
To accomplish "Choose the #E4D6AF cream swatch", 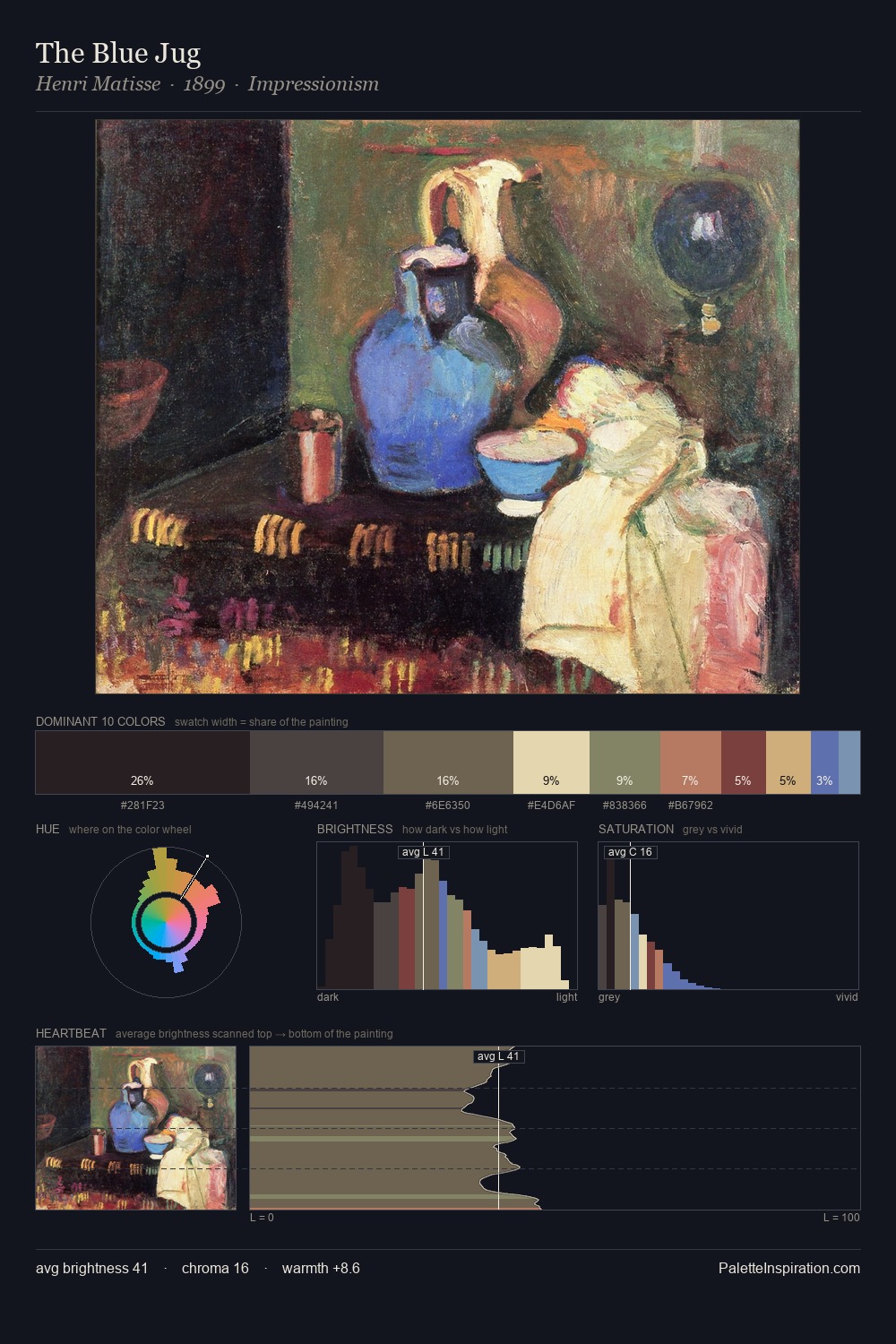I will click(x=551, y=762).
